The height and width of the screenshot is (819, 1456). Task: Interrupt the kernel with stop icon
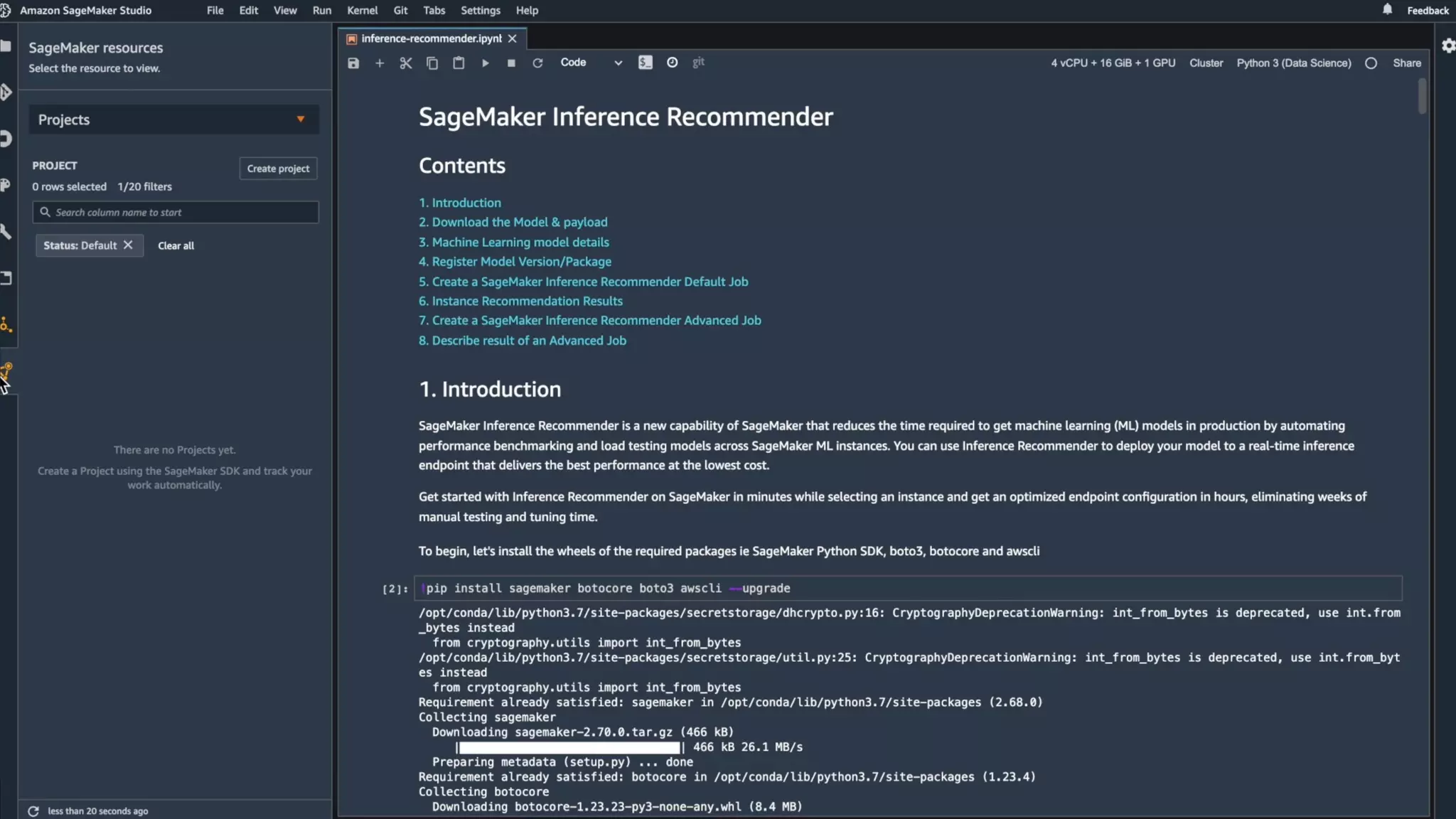[511, 63]
